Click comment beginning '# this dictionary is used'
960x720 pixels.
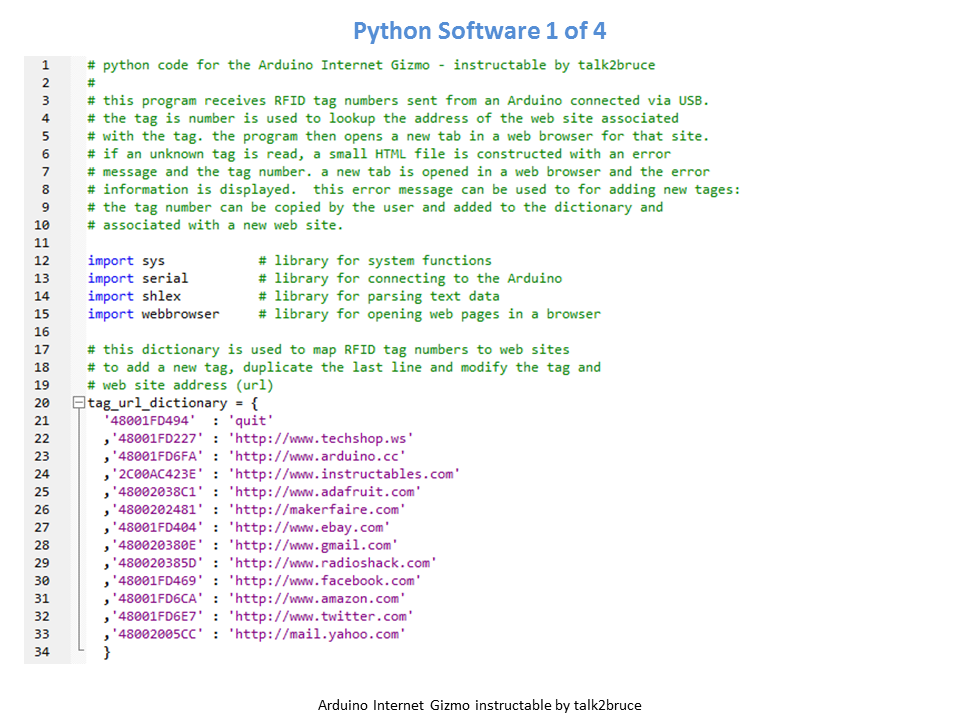point(328,350)
